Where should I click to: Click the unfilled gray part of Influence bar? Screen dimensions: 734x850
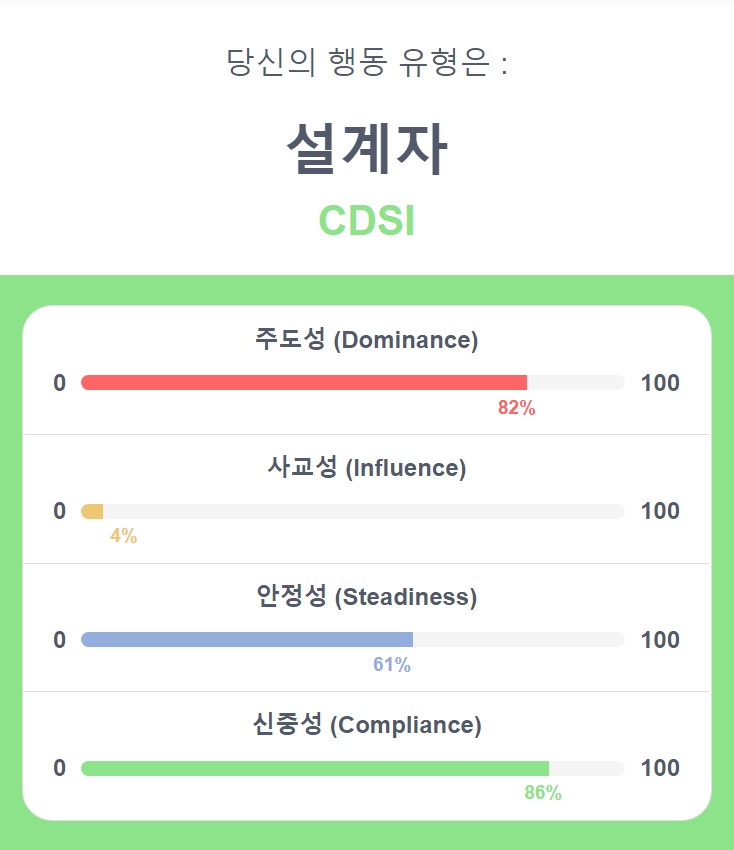click(364, 511)
